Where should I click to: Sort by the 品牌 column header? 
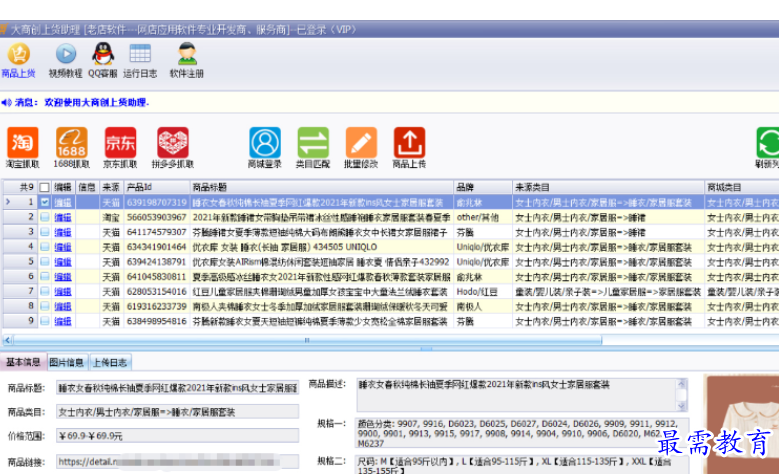click(x=483, y=187)
